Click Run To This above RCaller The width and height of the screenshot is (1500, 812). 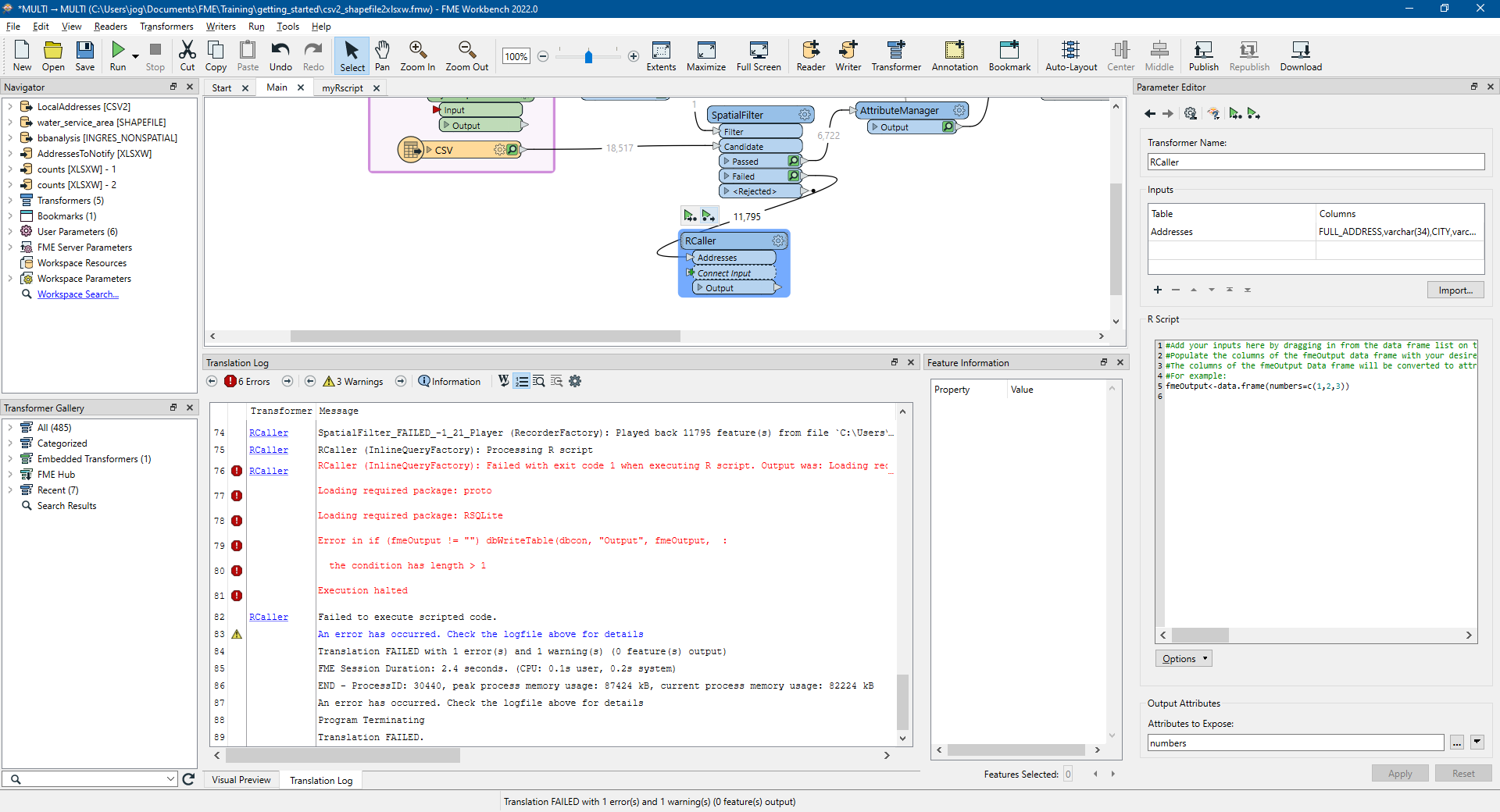pos(690,215)
